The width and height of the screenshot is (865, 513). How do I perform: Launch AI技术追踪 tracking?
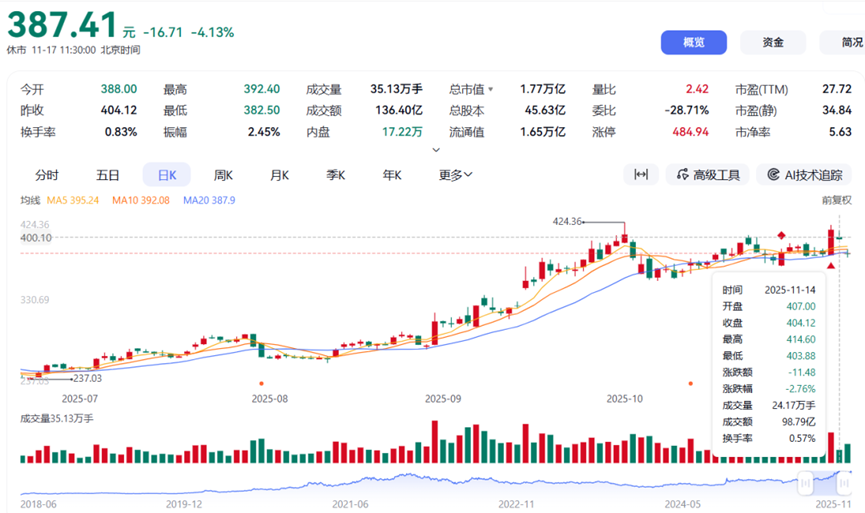pyautogui.click(x=804, y=175)
